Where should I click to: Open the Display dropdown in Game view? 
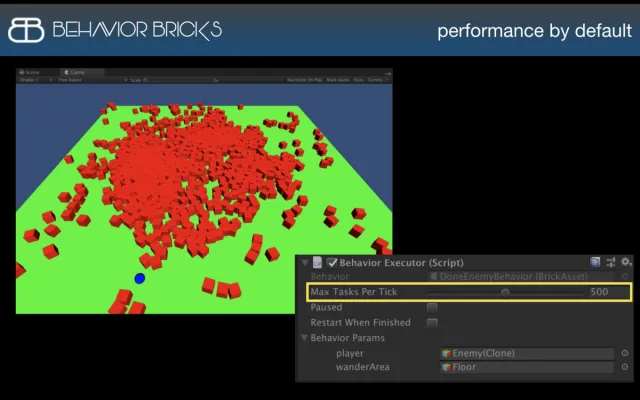[36, 80]
